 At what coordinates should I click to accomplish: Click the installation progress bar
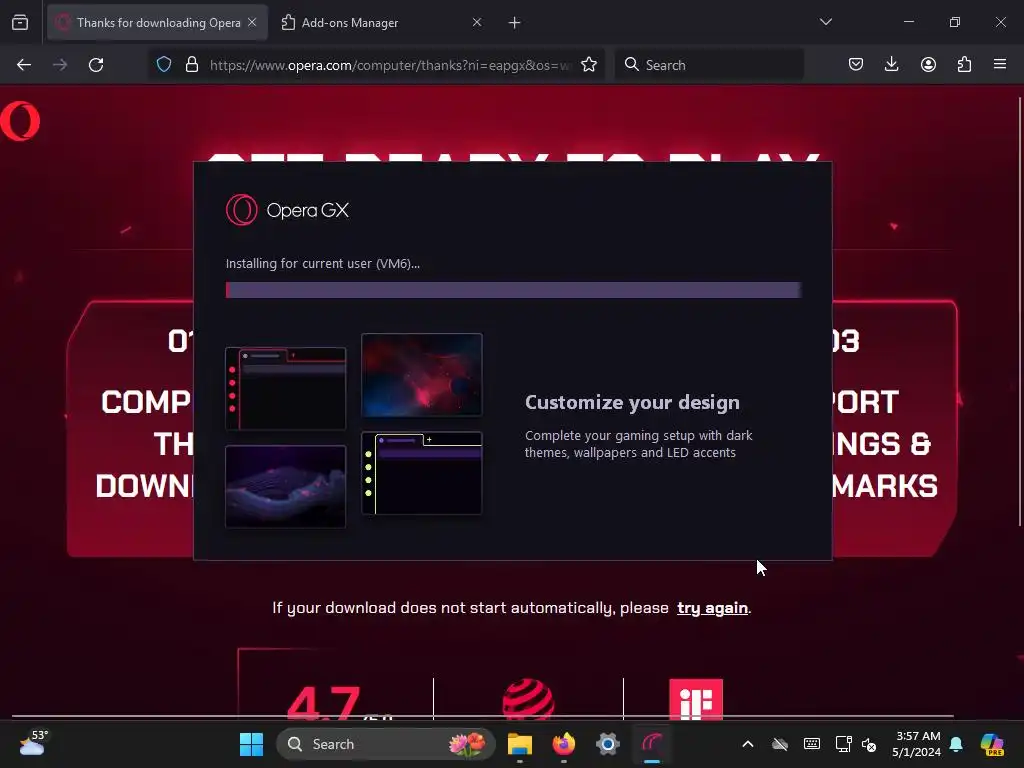pyautogui.click(x=513, y=290)
